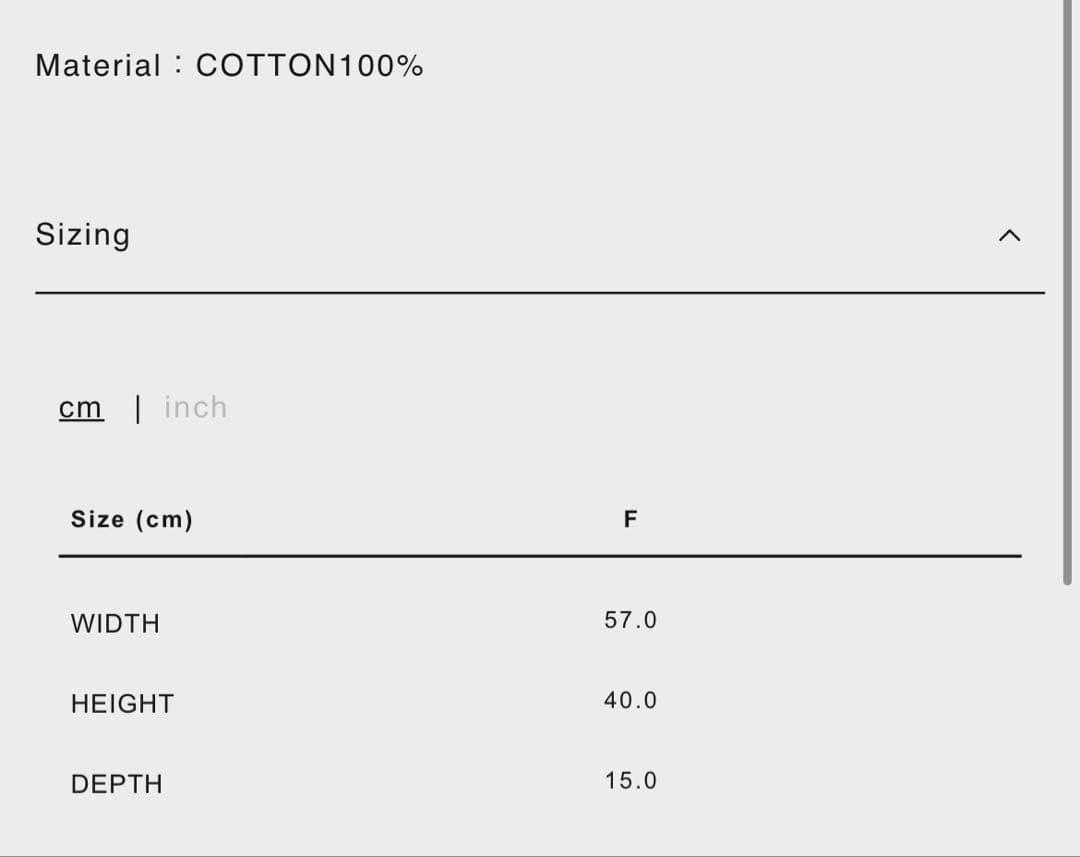Click the rule below the Size header row
This screenshot has width=1080, height=857.
pyautogui.click(x=540, y=556)
